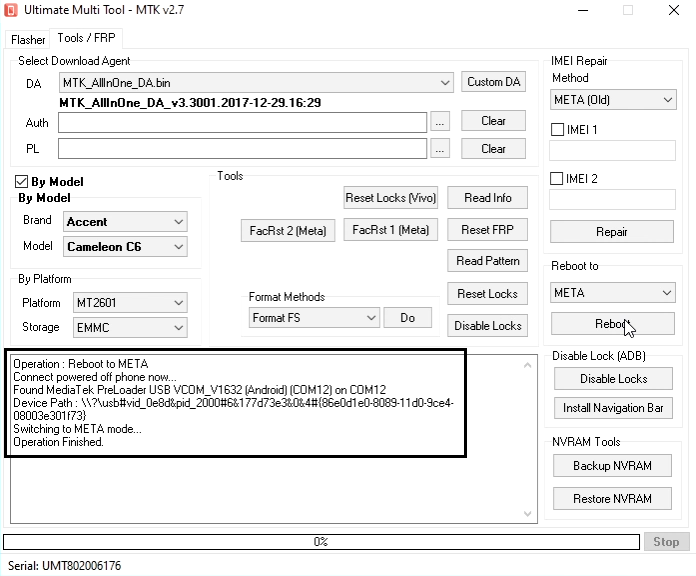
Task: Click the Repair IMEI button
Action: [612, 232]
